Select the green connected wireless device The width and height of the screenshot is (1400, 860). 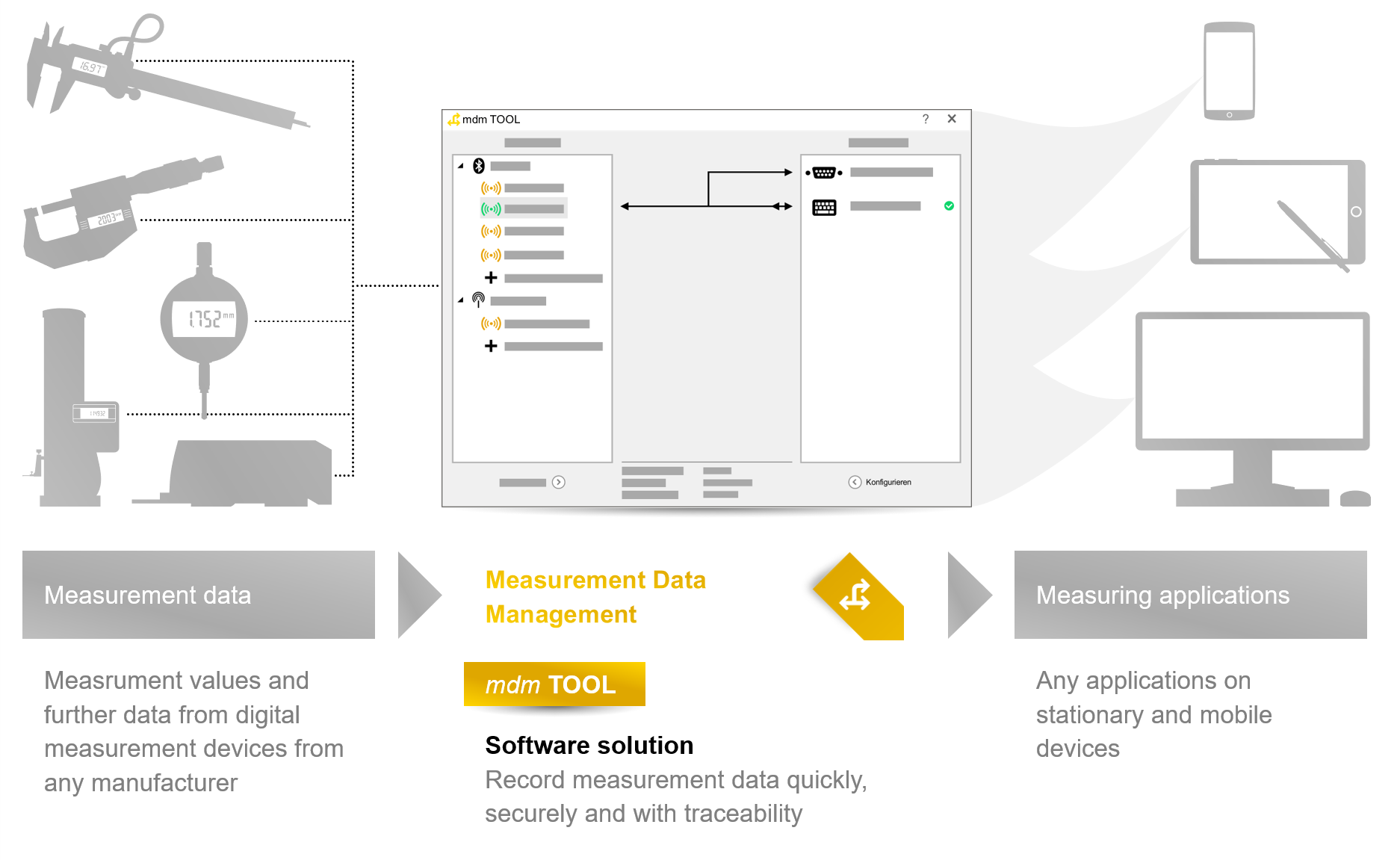(524, 208)
